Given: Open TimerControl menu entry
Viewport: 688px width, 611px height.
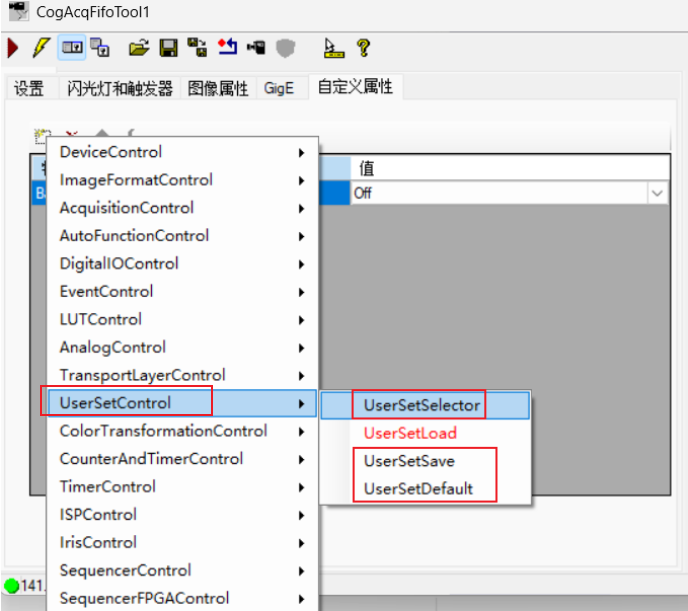Looking at the screenshot, I should tap(182, 487).
